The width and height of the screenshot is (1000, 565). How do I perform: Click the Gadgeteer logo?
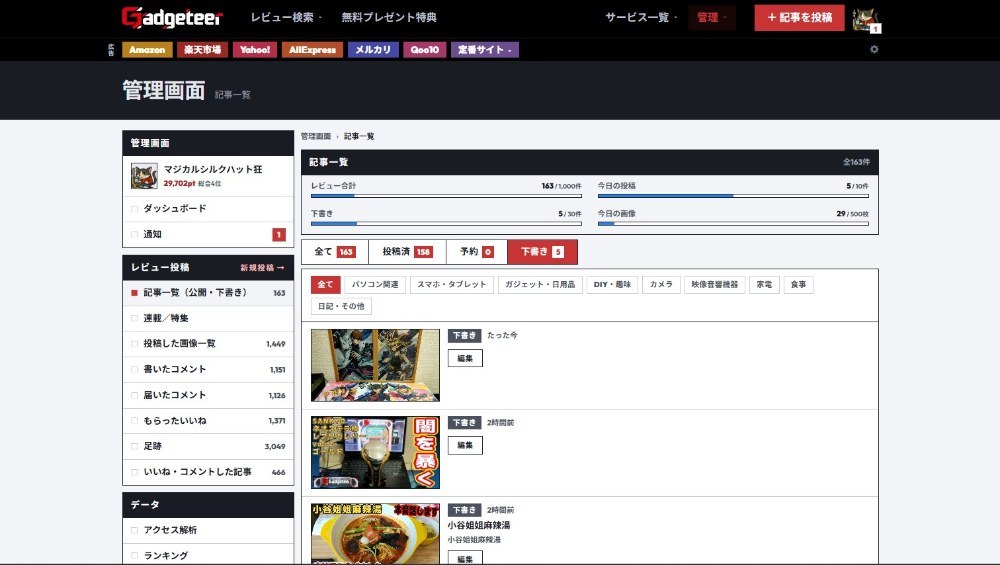172,17
